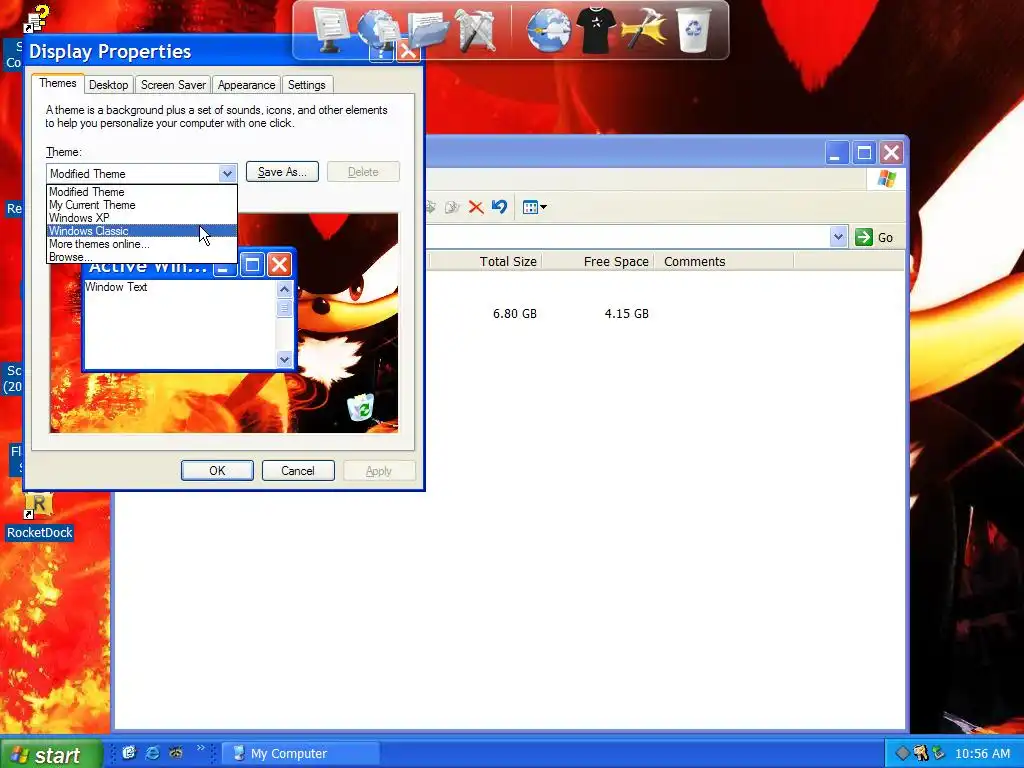The width and height of the screenshot is (1024, 768).
Task: Click the help question mark in Display Properties title bar
Action: pos(381,51)
